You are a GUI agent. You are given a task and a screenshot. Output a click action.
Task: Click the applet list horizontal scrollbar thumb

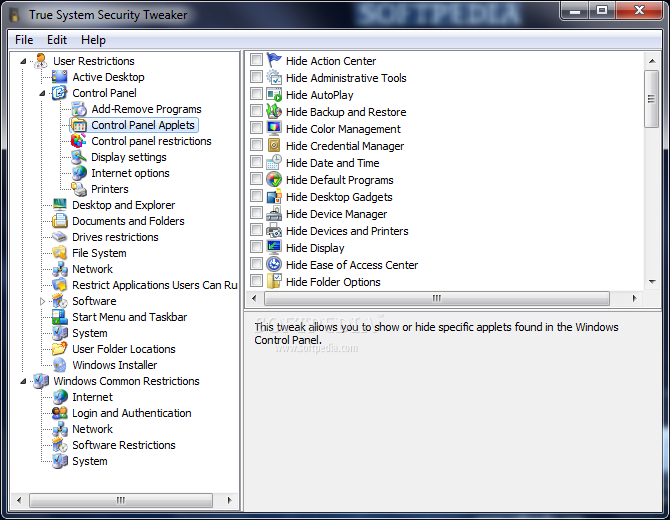click(x=437, y=298)
